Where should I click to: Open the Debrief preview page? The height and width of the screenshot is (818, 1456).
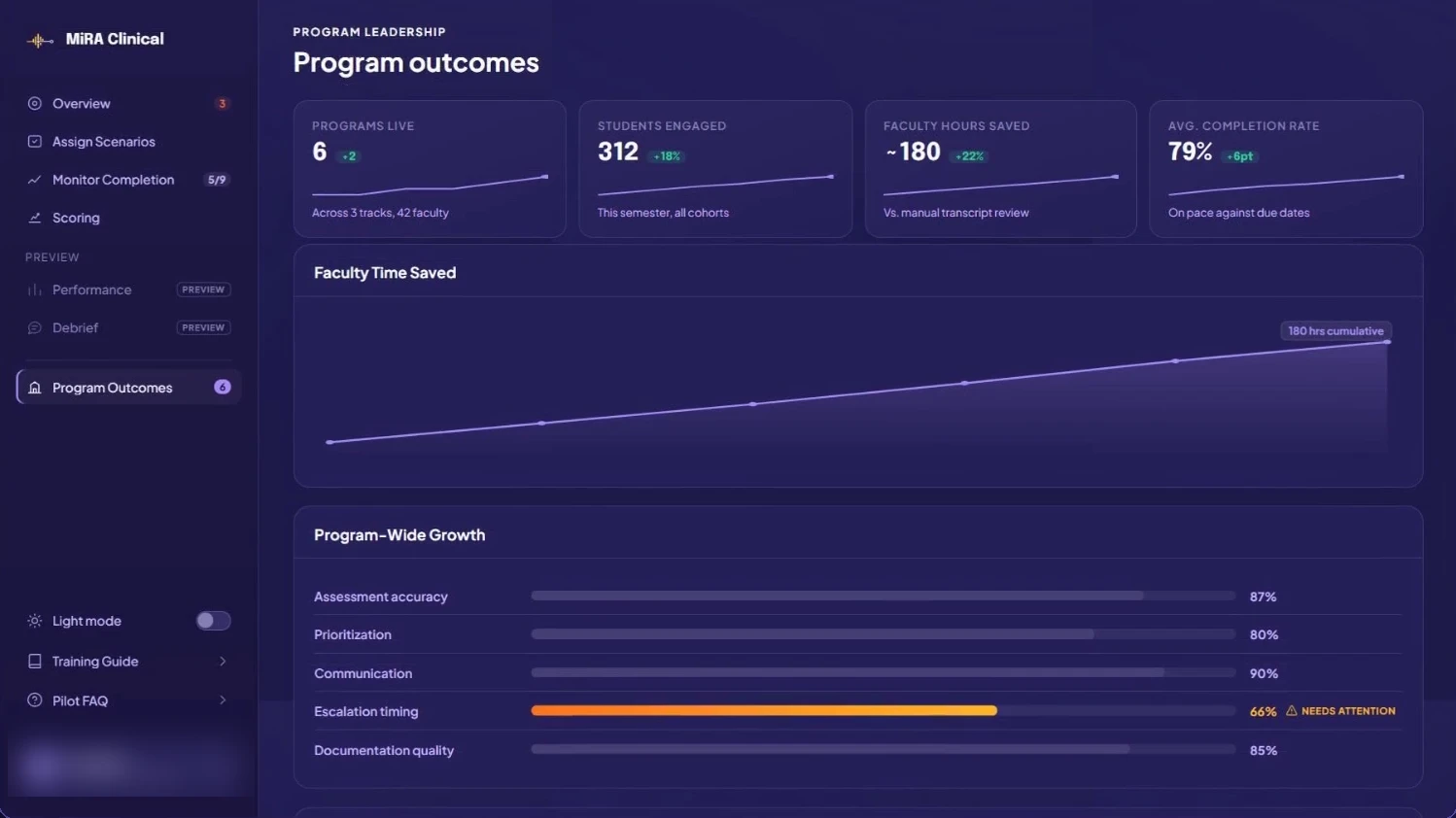click(128, 328)
